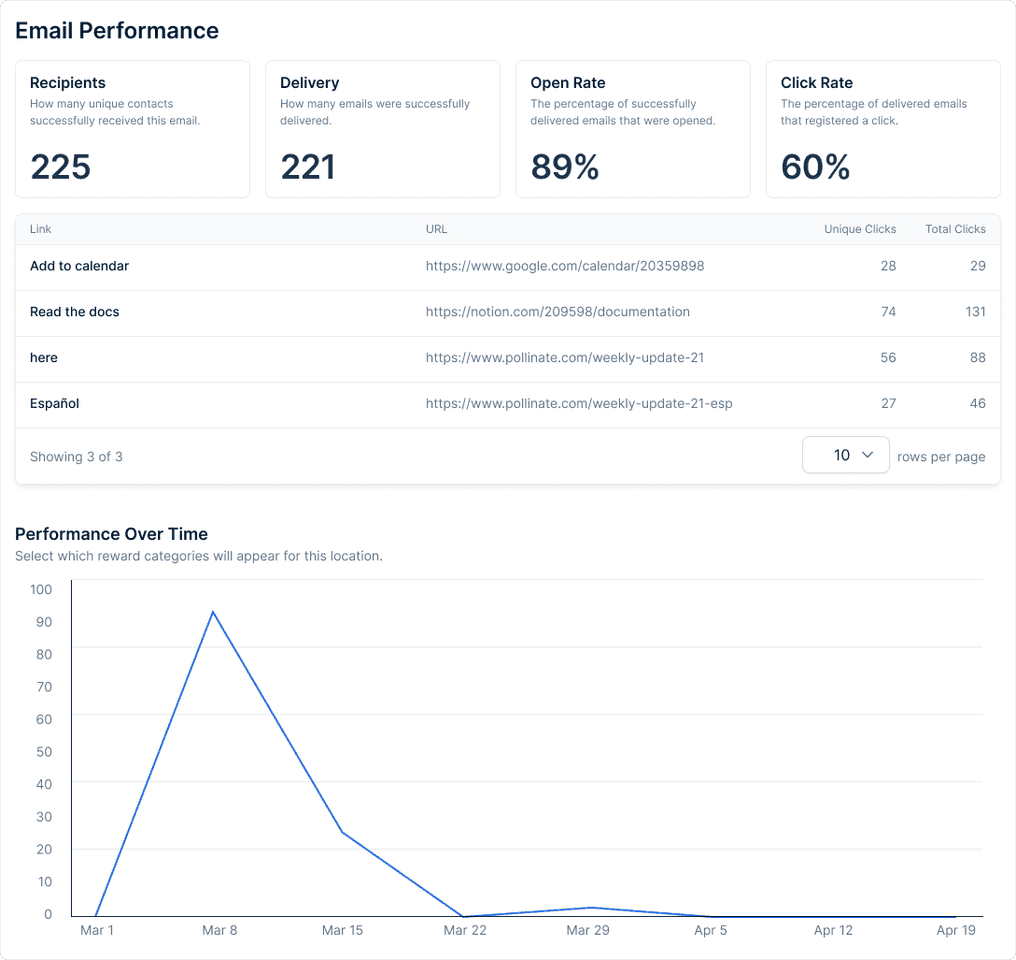Viewport: 1016px width, 960px height.
Task: Click the Click Rate stat card
Action: [883, 129]
